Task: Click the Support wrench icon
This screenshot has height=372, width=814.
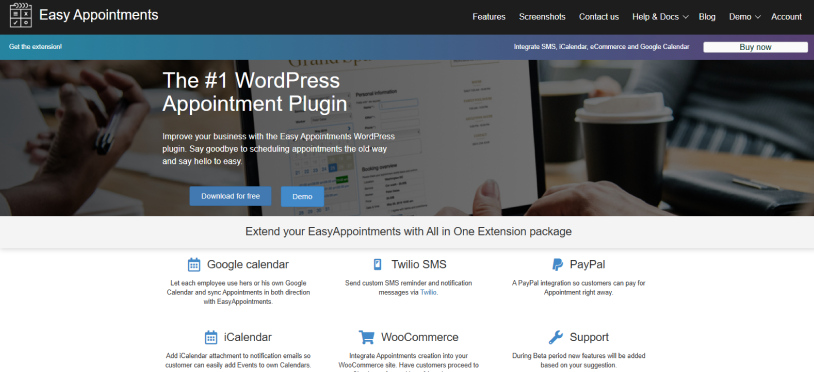Action: 555,337
